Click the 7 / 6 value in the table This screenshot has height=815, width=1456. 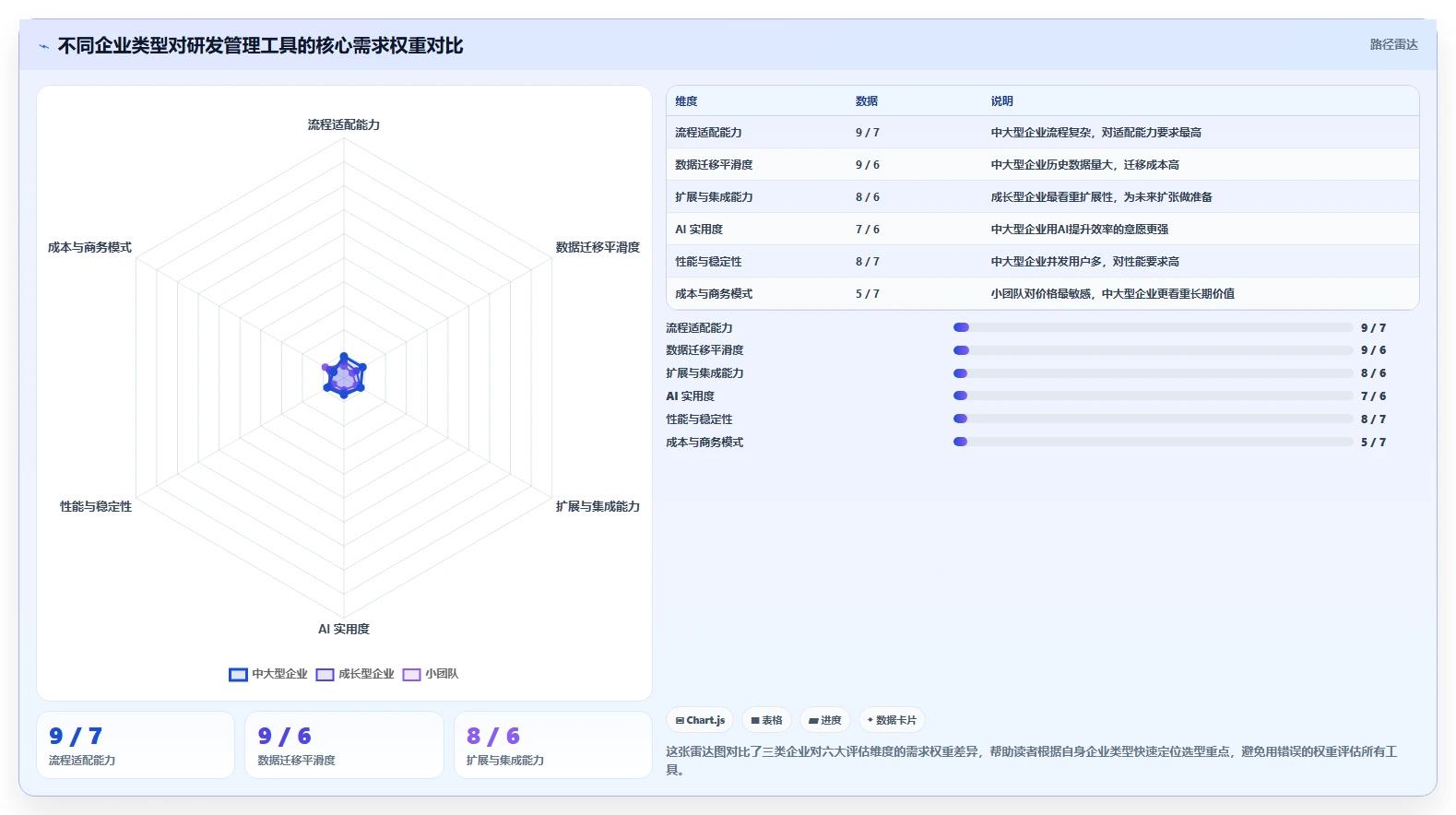click(x=868, y=230)
